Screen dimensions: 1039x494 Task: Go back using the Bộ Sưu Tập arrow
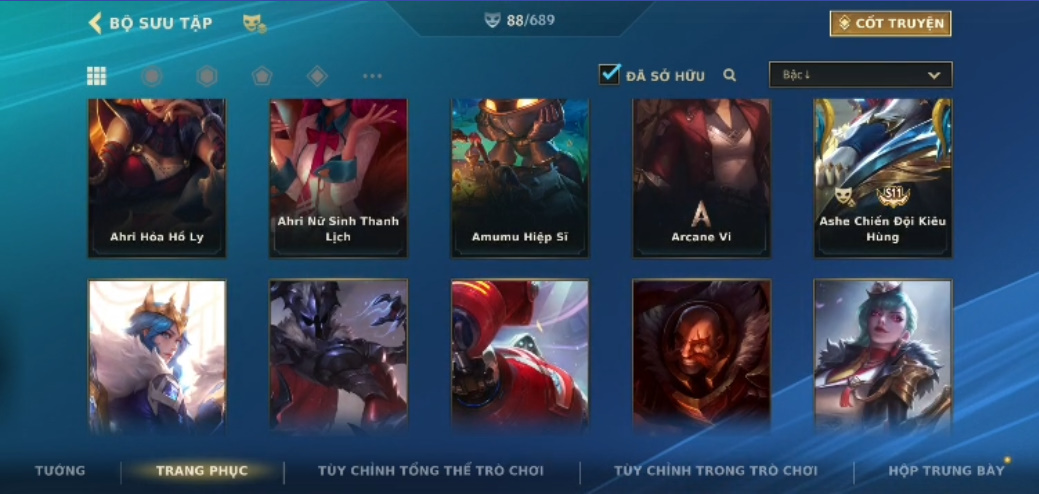tap(95, 23)
